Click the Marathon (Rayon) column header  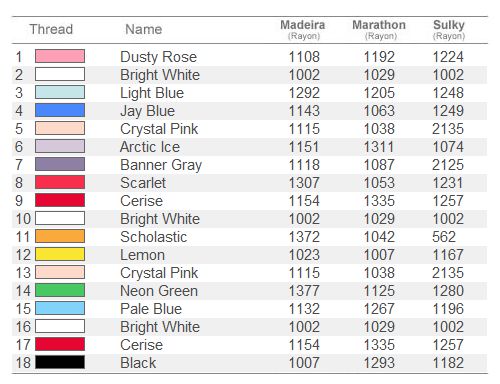(379, 30)
